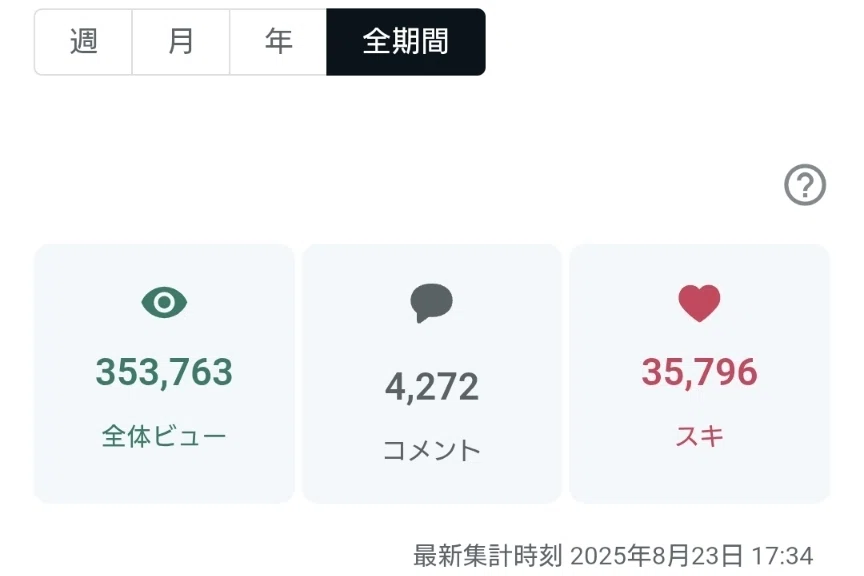Screen dimensions: 864x576
Task: Select the 全期間 tab
Action: [406, 42]
